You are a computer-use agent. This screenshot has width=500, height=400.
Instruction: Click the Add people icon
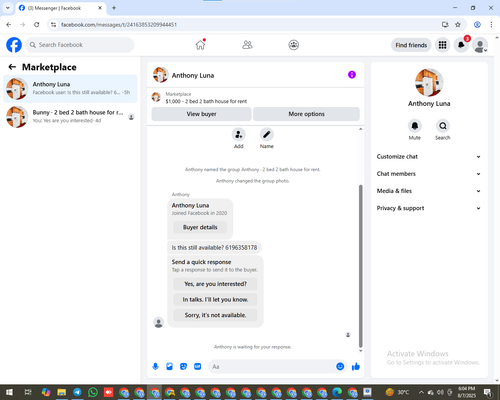tap(239, 135)
